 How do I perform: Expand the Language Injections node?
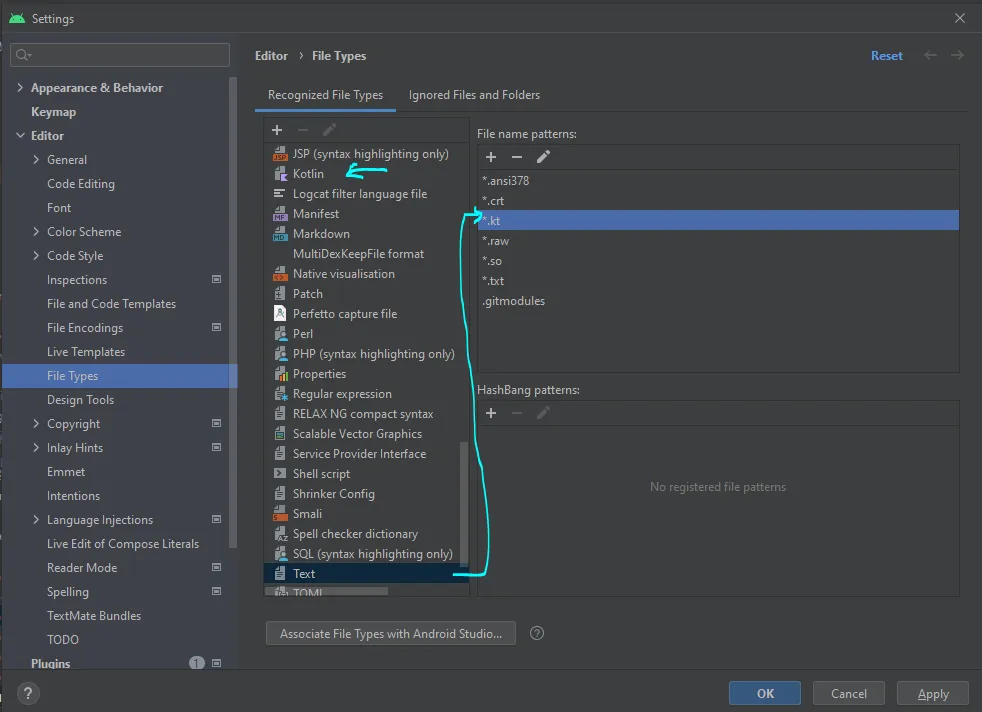(36, 520)
